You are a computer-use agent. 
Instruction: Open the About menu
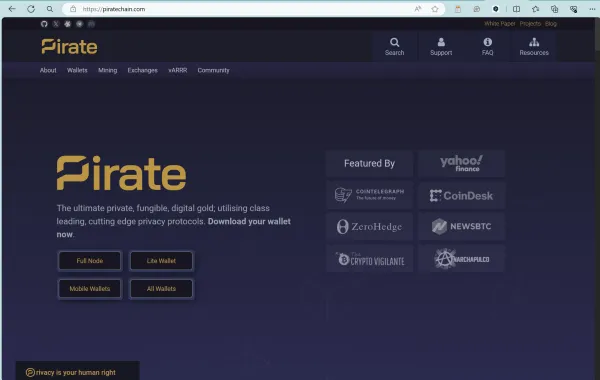pos(48,70)
